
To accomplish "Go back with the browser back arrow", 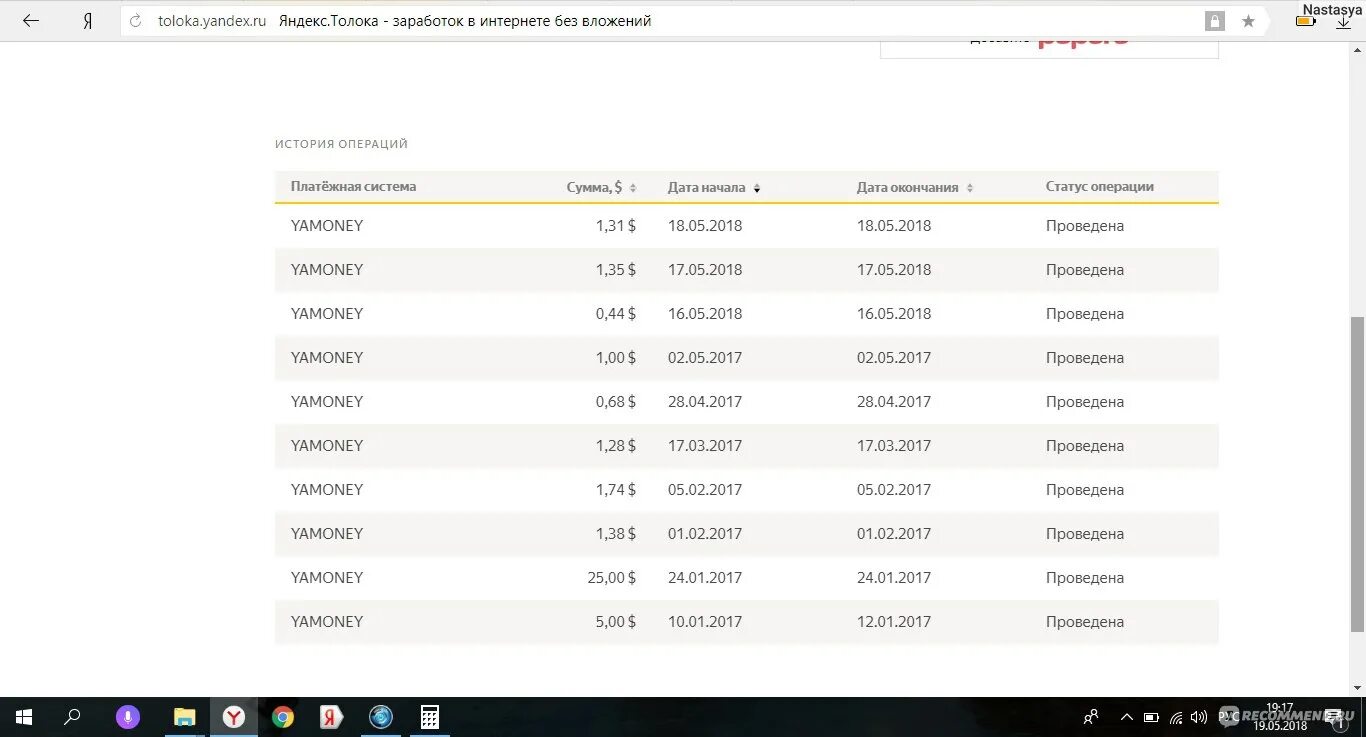I will (x=31, y=20).
